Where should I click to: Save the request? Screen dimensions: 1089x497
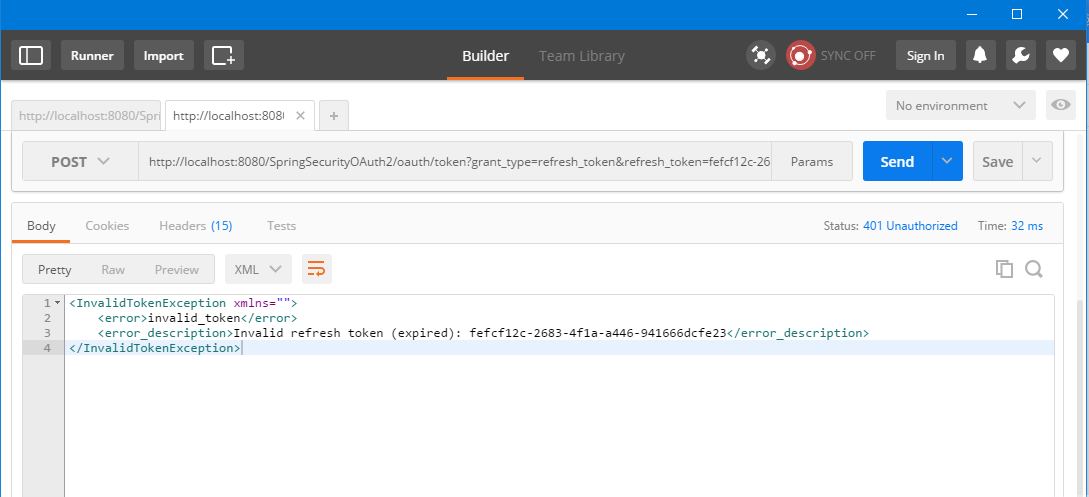tap(997, 162)
